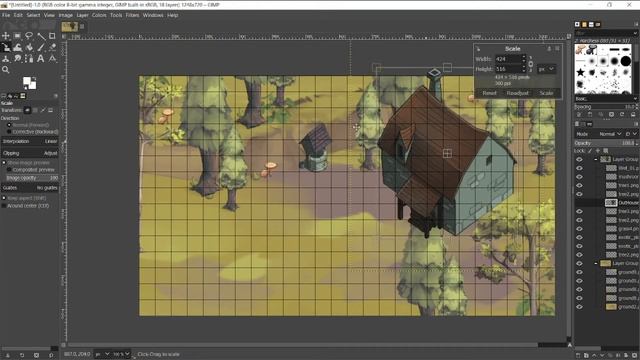This screenshot has height=360, width=640.
Task: Open the Select menu
Action: click(33, 15)
